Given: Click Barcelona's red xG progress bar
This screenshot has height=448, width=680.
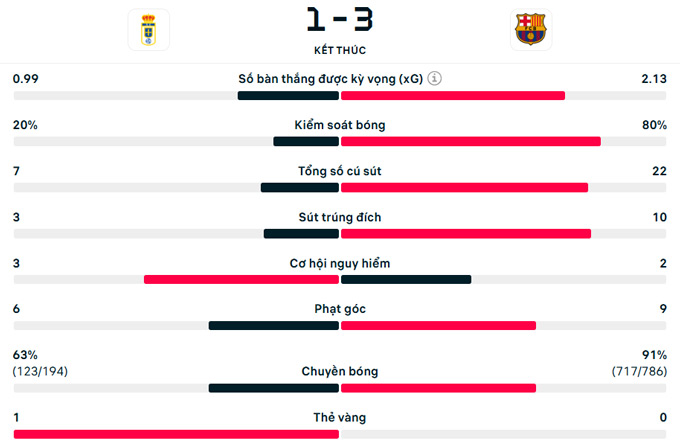Looking at the screenshot, I should pyautogui.click(x=453, y=96).
